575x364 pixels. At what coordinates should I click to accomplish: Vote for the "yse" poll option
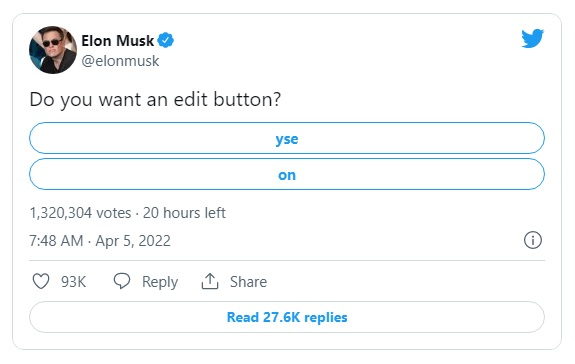287,138
